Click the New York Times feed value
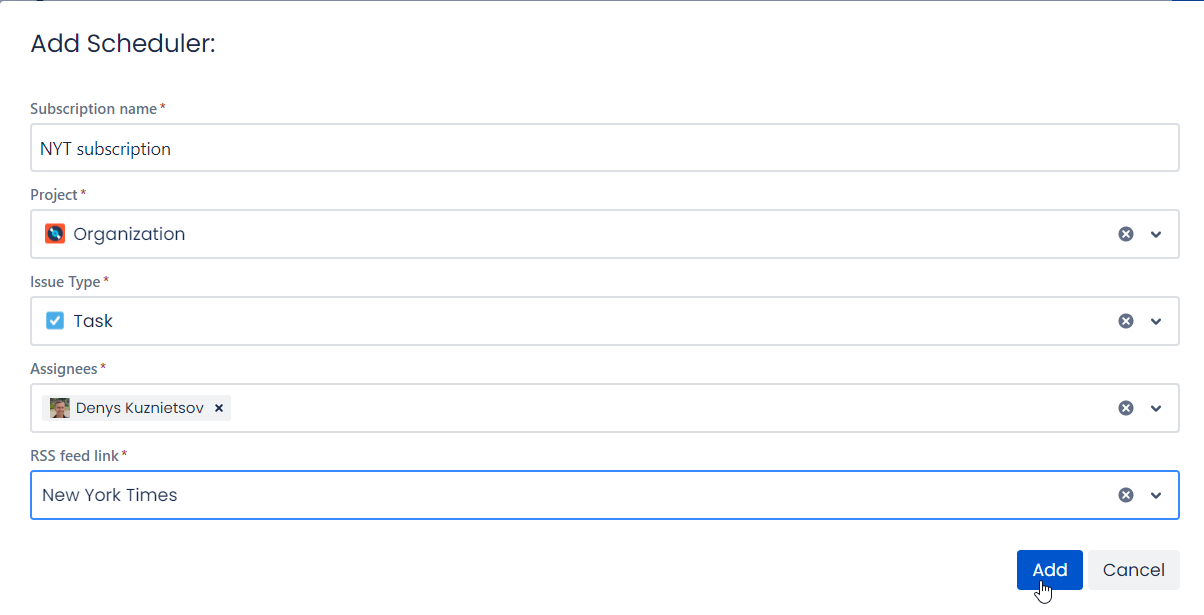1204x615 pixels. (110, 495)
